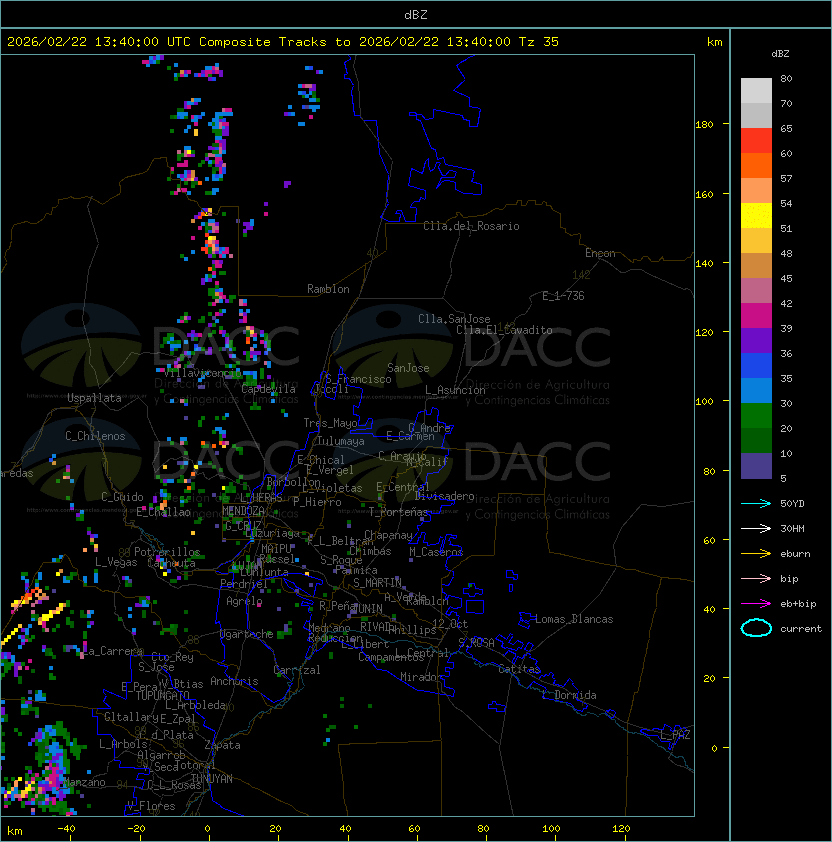This screenshot has width=832, height=842.
Task: Click the 'Uspallata' map label
Action: coord(94,398)
